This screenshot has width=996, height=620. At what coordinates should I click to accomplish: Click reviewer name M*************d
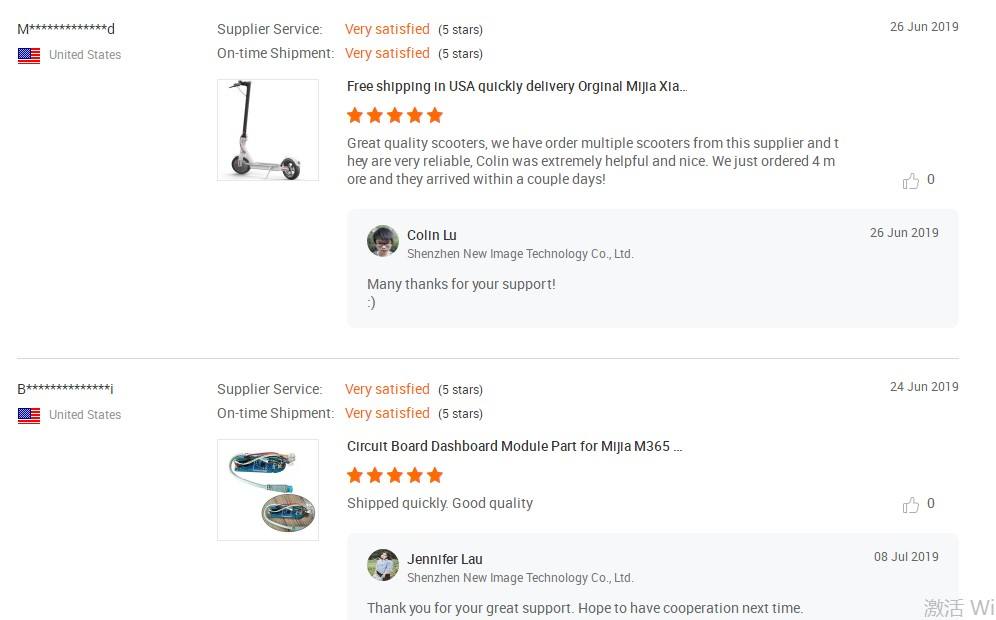66,29
